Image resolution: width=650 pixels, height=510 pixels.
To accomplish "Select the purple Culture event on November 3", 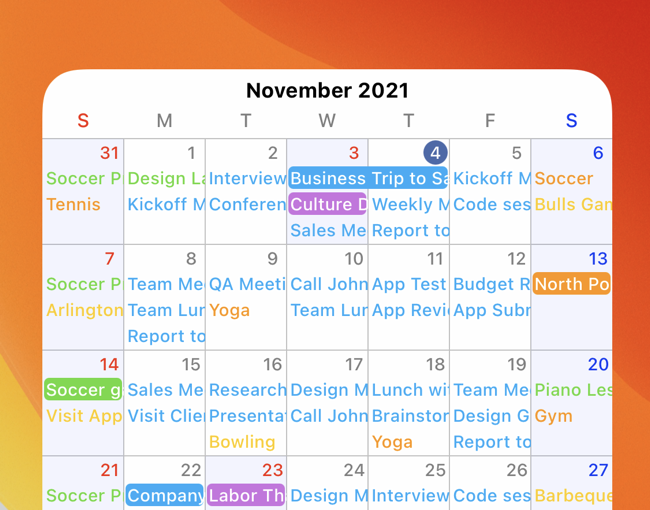I will pyautogui.click(x=327, y=204).
